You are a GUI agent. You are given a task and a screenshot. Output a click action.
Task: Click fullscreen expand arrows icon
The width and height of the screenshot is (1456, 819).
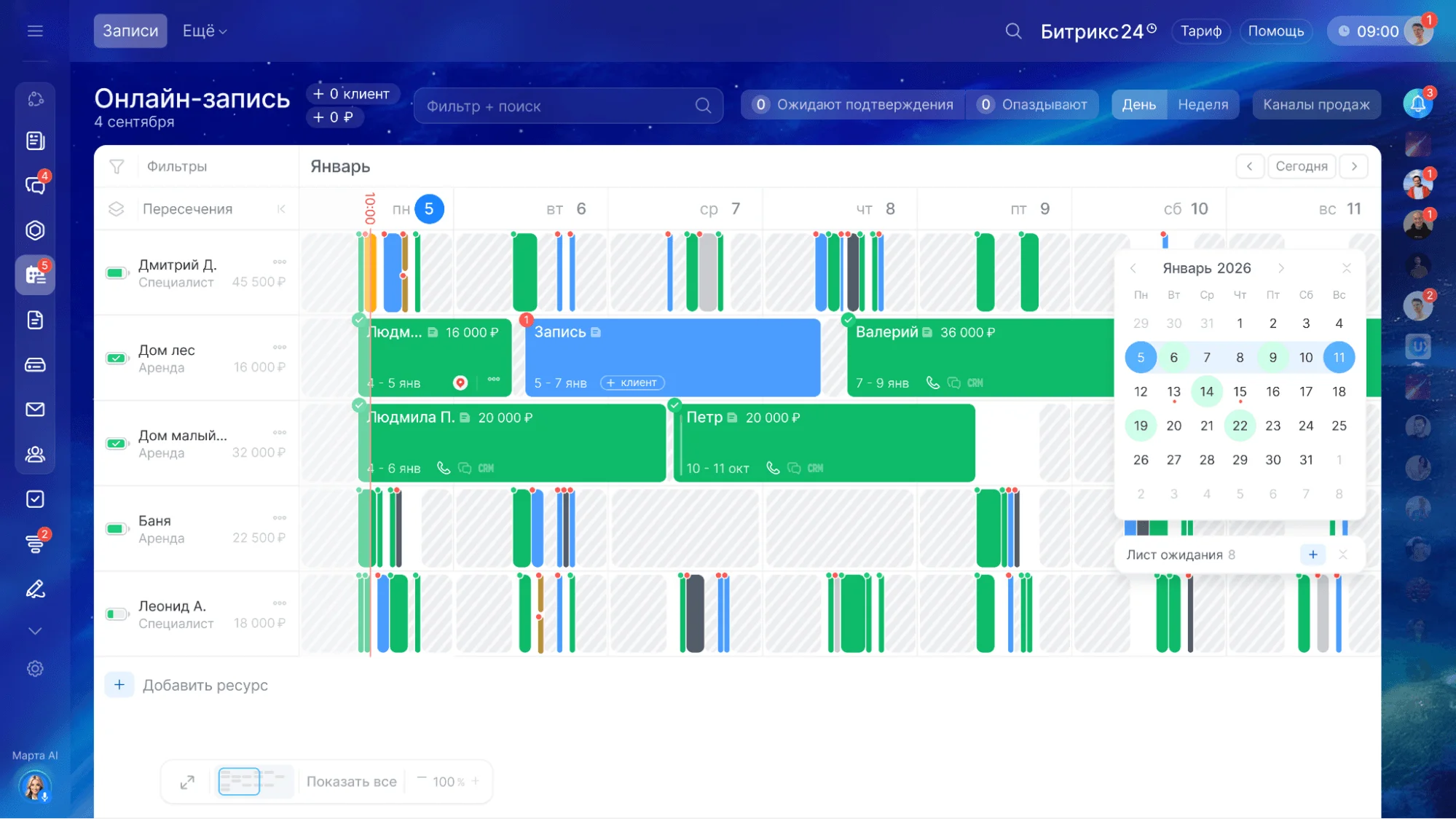187,782
